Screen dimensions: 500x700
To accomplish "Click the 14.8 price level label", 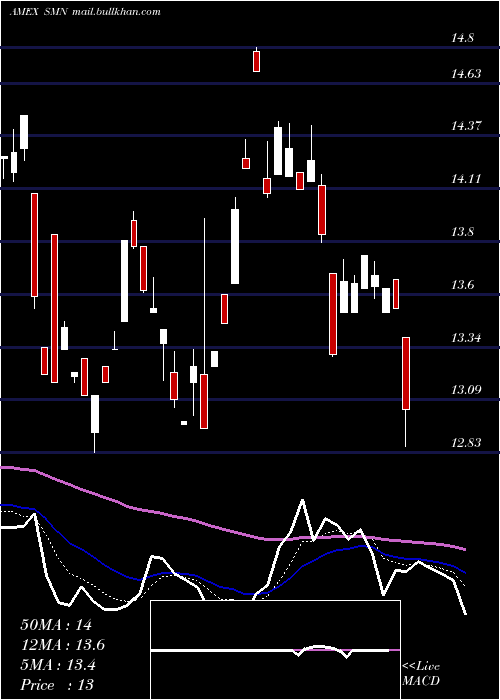I will tap(462, 38).
